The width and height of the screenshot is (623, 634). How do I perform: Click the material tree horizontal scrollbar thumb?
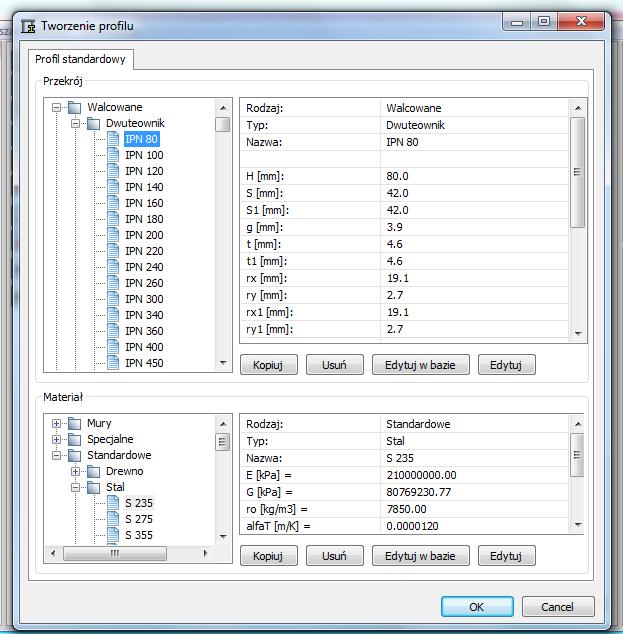click(x=115, y=554)
